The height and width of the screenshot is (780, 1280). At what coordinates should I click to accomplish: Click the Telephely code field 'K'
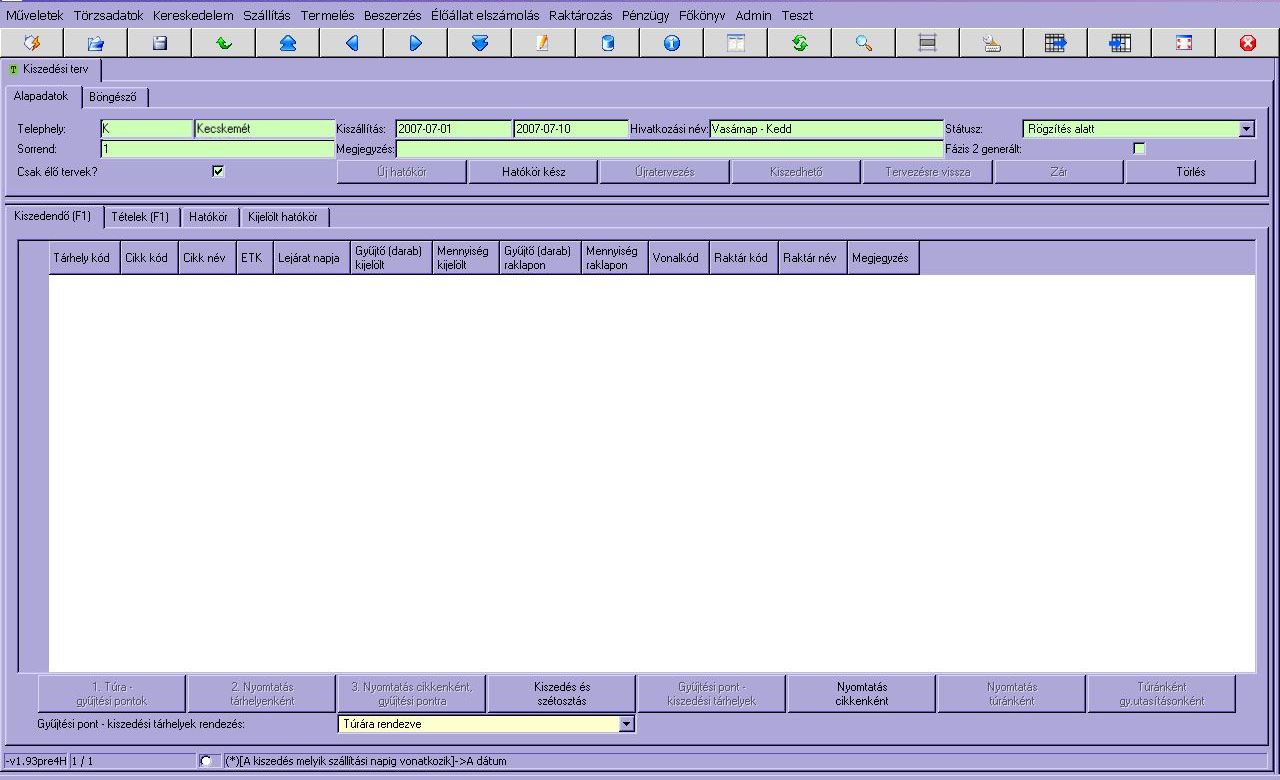tap(146, 129)
